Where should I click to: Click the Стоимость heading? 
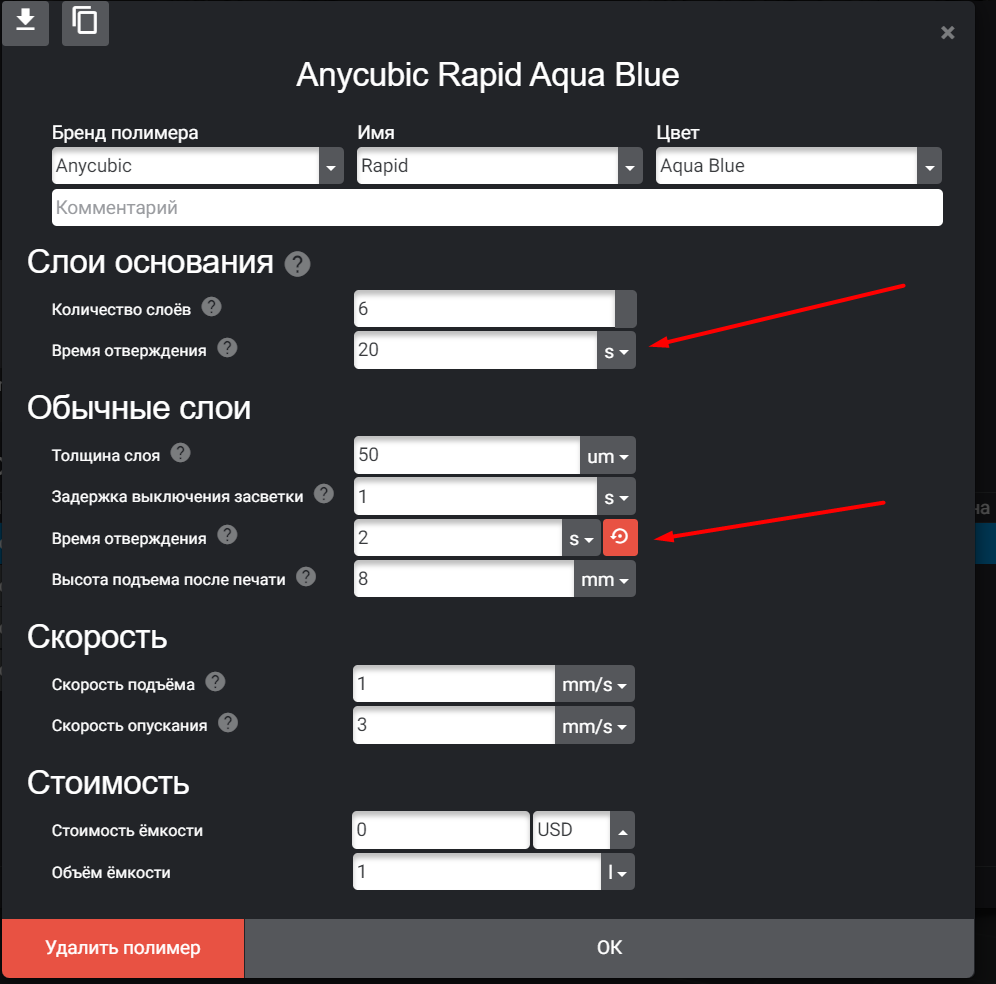(109, 783)
